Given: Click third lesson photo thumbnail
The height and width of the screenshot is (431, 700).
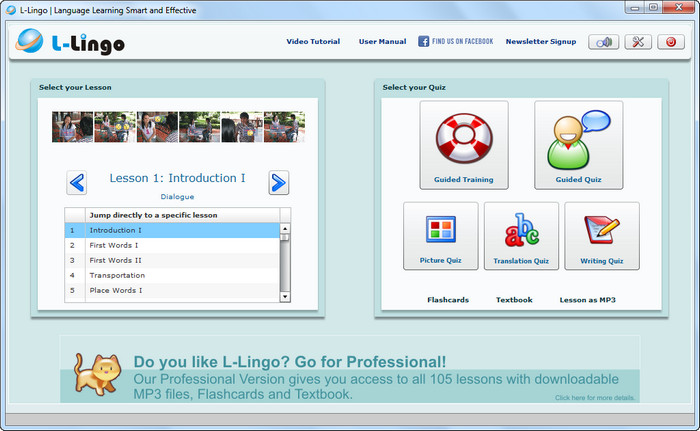Looking at the screenshot, I should 157,127.
